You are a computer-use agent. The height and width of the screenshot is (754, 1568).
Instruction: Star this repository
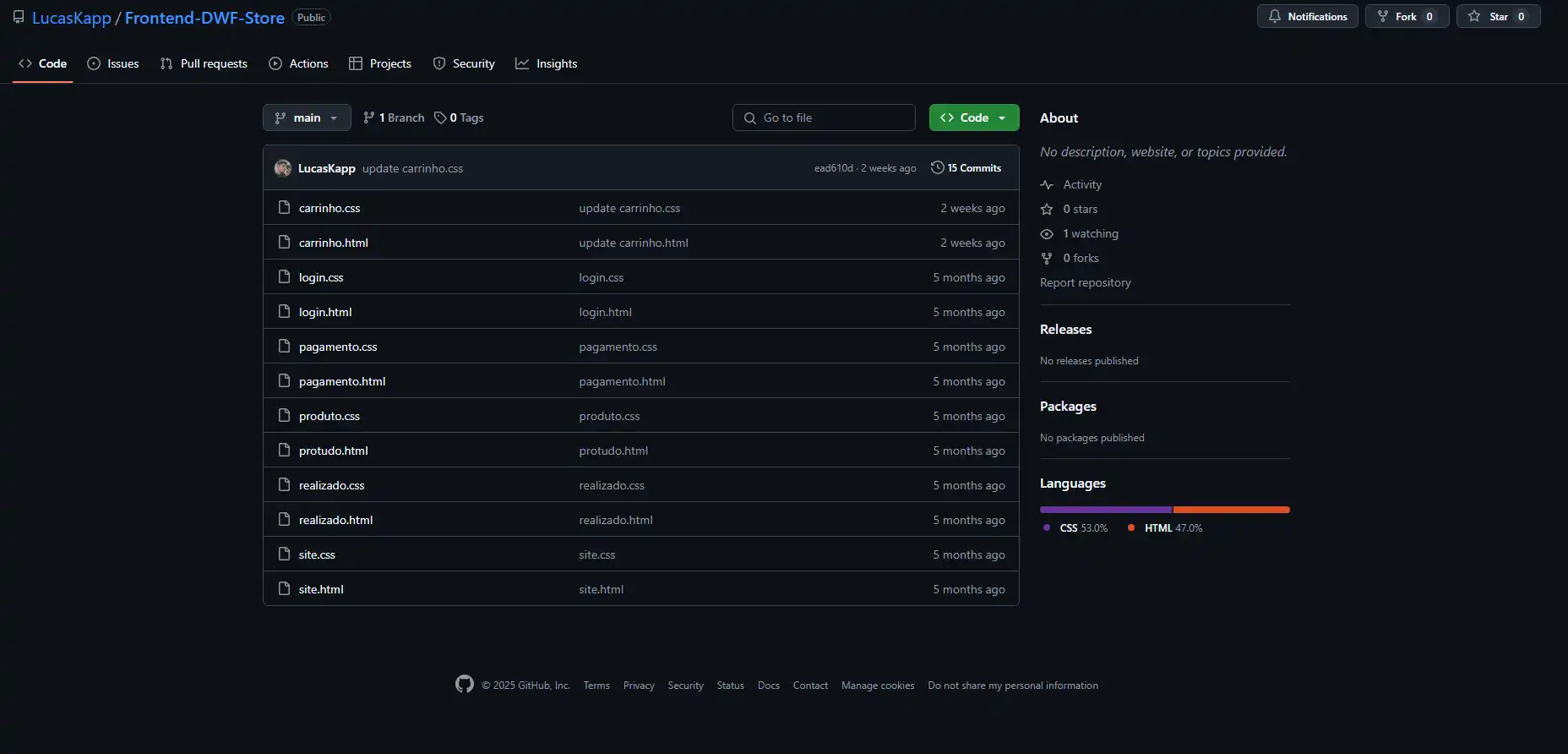click(1497, 16)
